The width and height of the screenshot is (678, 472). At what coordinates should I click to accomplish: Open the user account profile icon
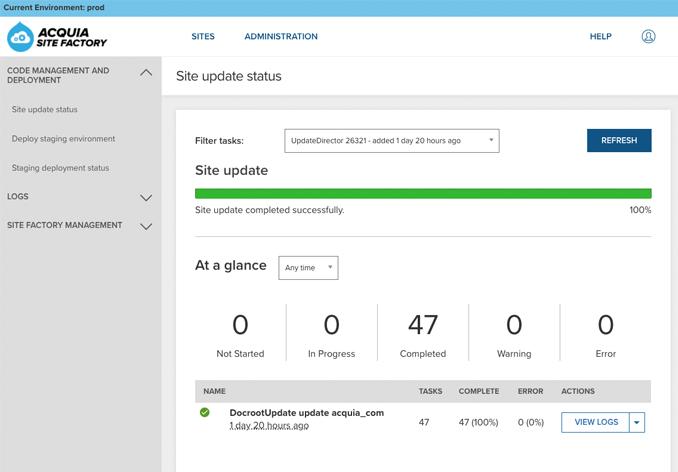(x=648, y=37)
